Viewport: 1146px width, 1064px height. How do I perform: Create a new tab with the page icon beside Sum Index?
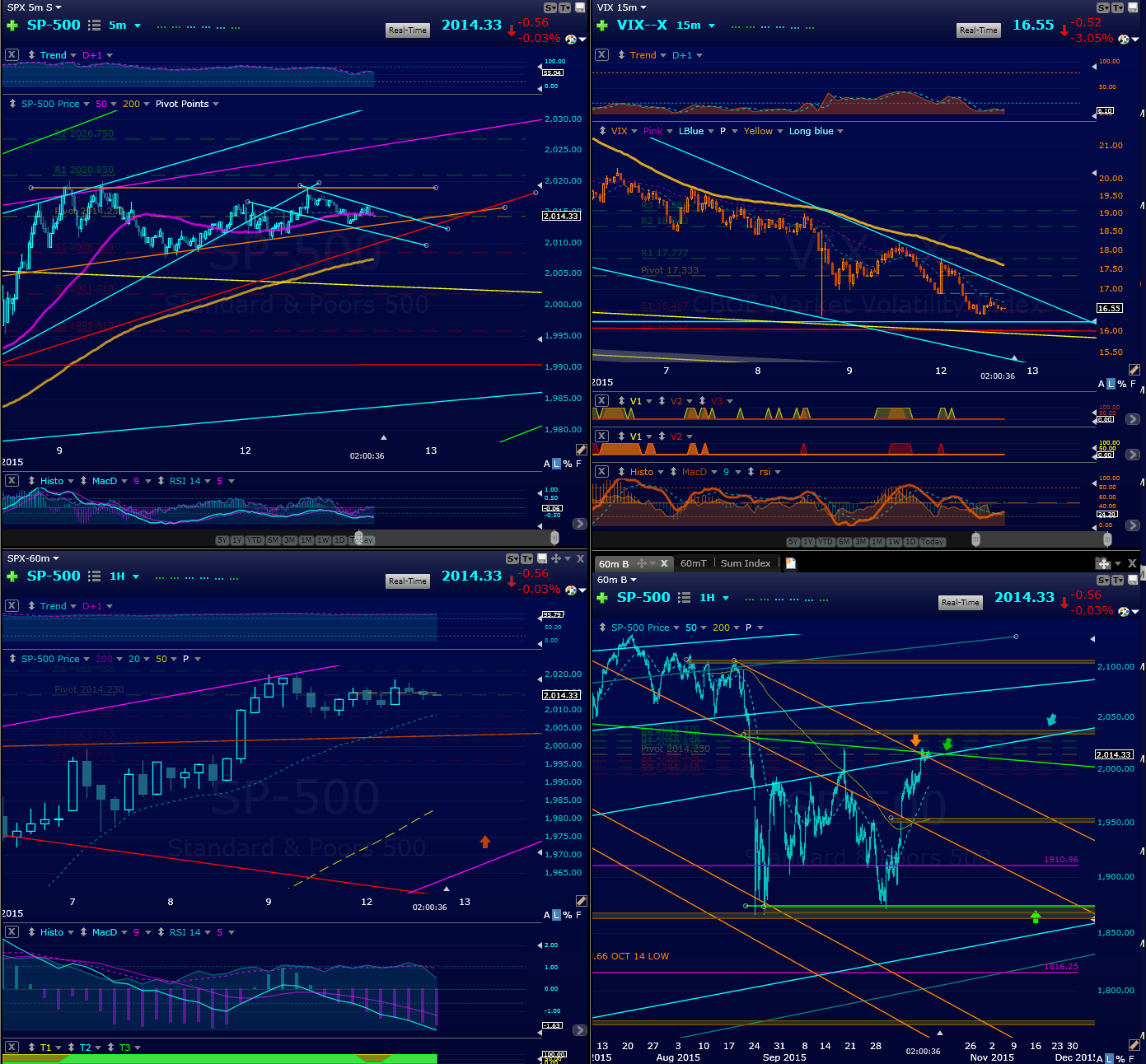click(791, 563)
